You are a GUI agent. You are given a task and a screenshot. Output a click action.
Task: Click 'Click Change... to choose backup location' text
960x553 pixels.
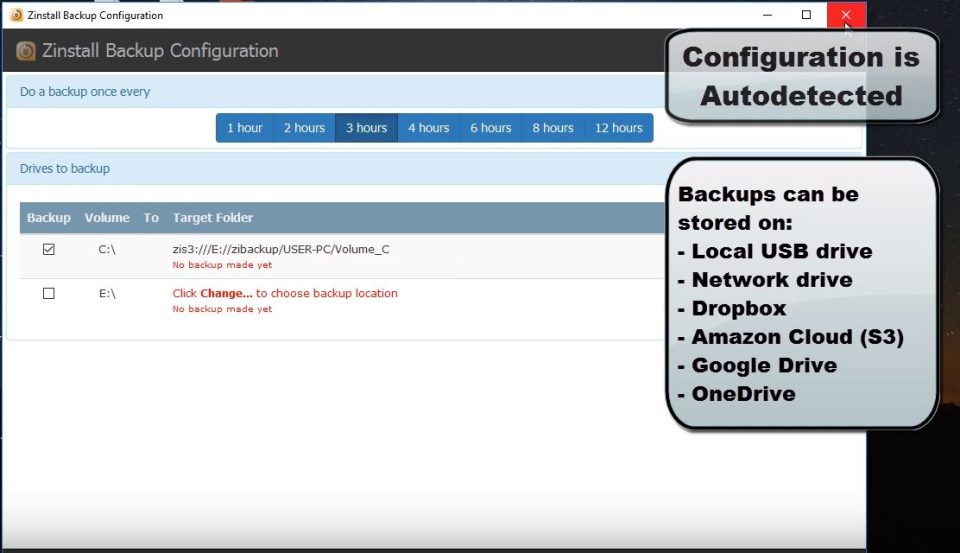click(285, 293)
